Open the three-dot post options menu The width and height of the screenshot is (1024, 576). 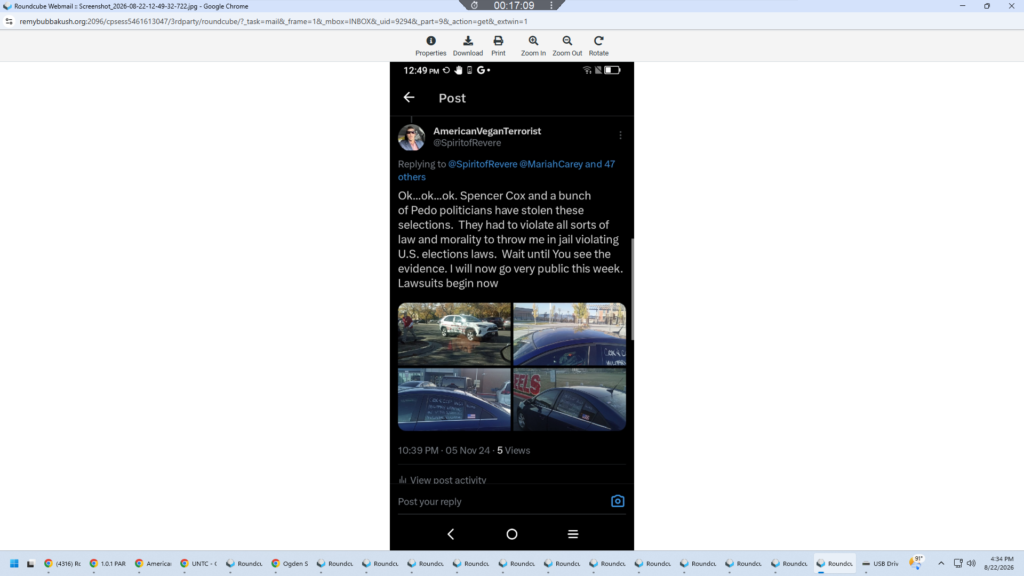[x=620, y=135]
